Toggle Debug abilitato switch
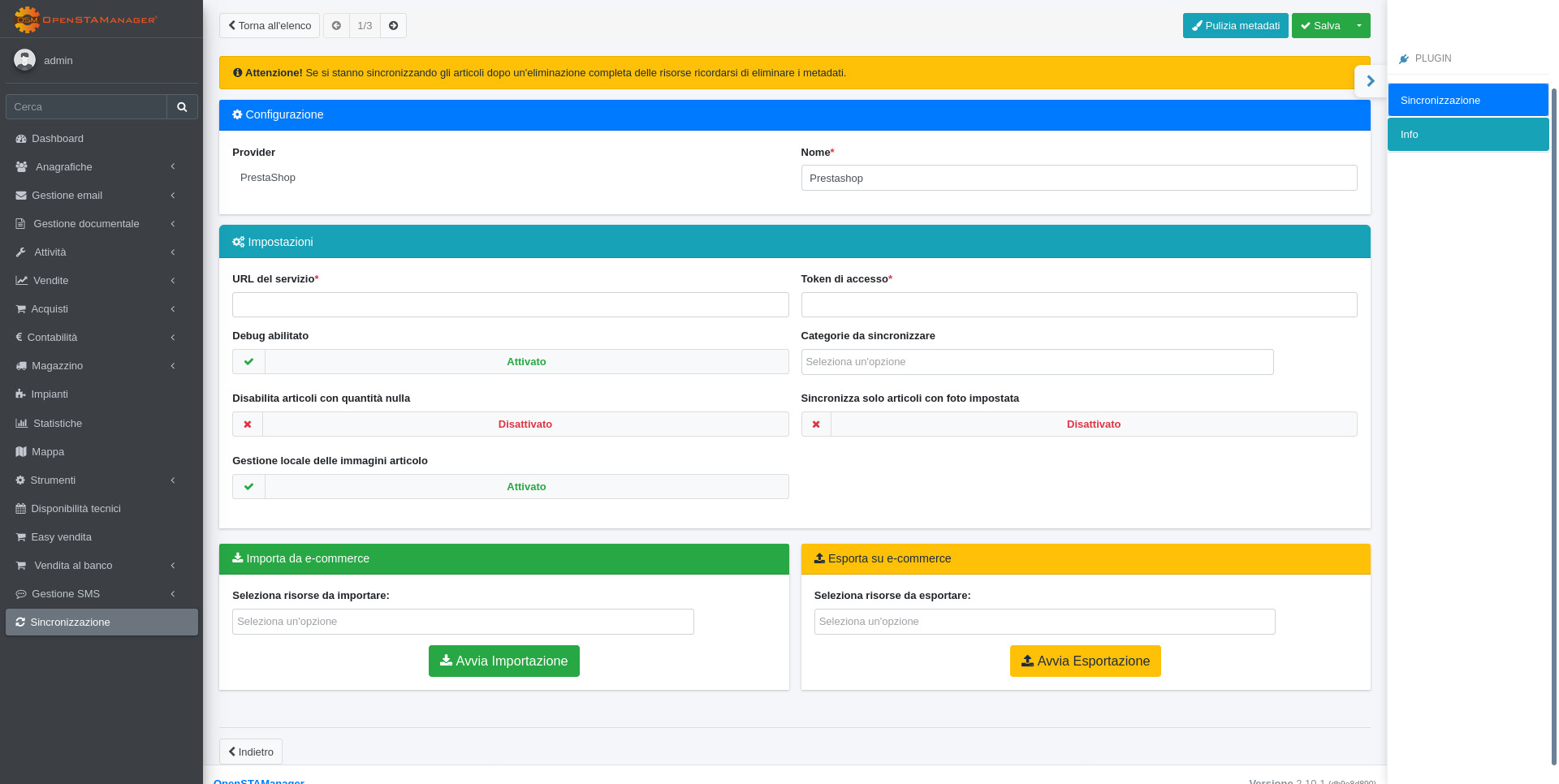The width and height of the screenshot is (1559, 784). click(x=510, y=362)
